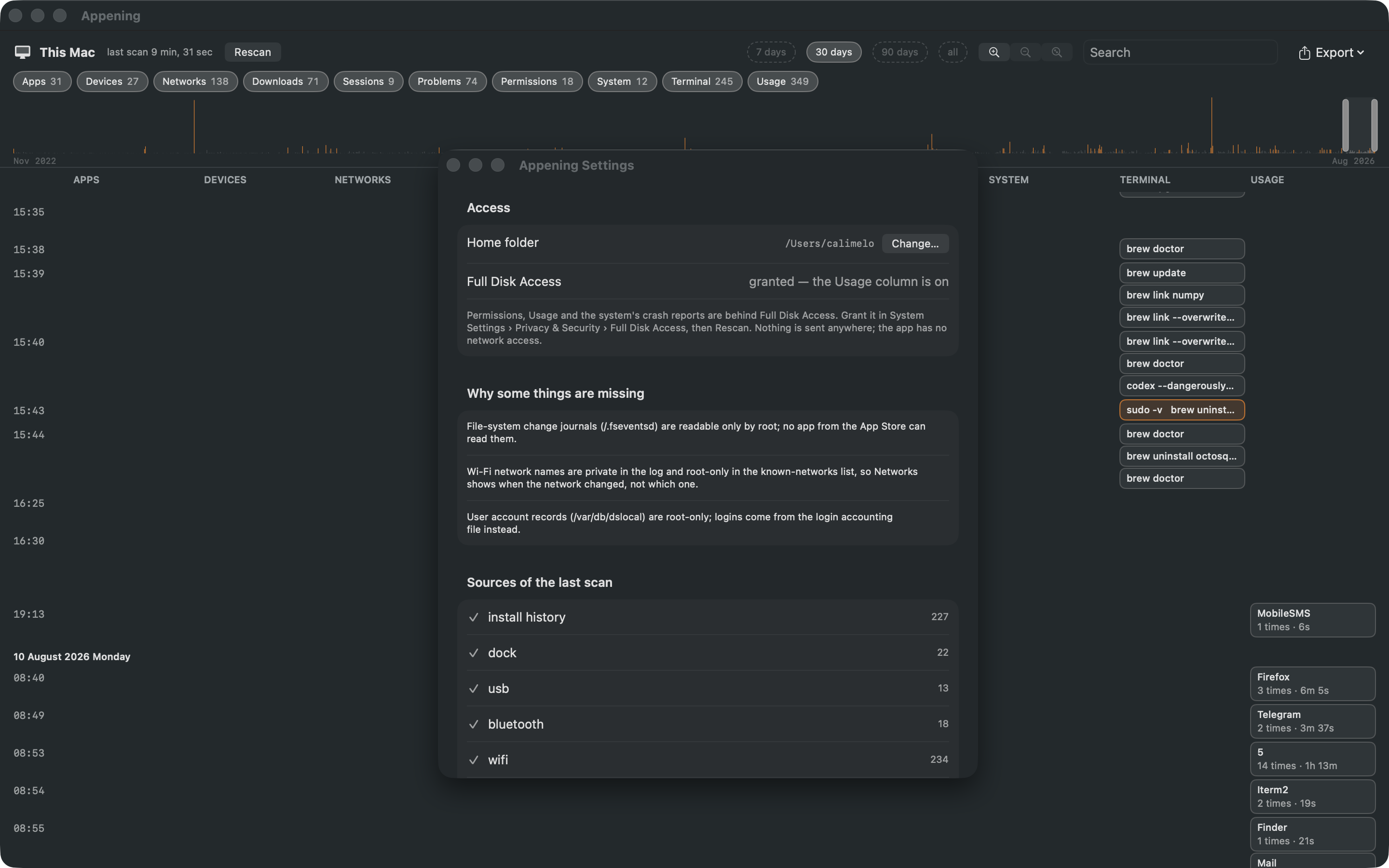Click the Rescan button
Image resolution: width=1389 pixels, height=868 pixels.
pos(253,52)
